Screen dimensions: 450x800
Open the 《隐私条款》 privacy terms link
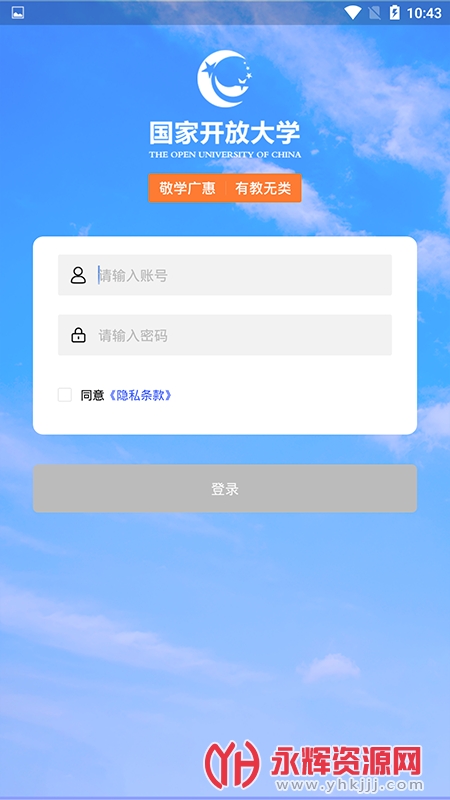pyautogui.click(x=140, y=395)
